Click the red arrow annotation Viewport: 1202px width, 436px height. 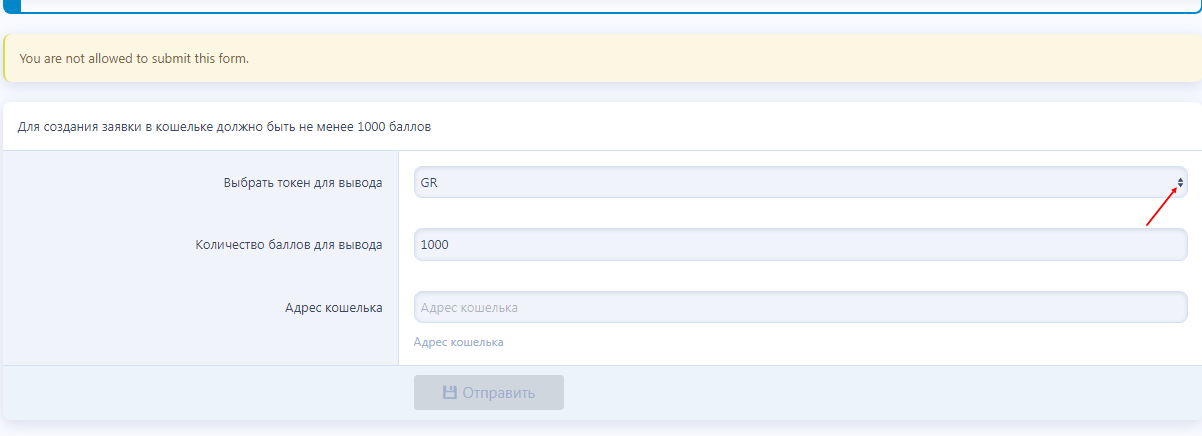tap(1163, 207)
